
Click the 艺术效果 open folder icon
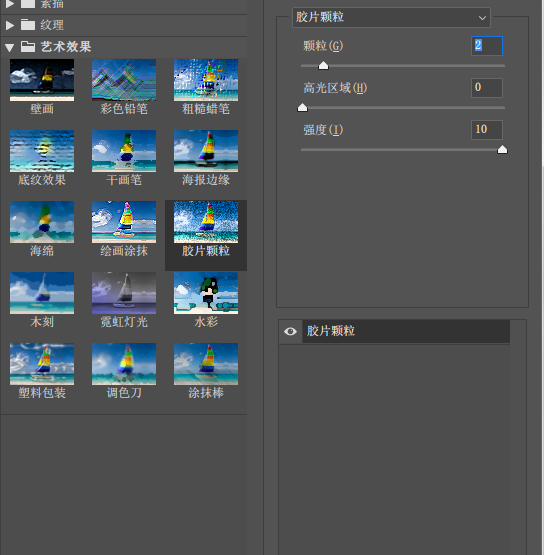coord(28,47)
